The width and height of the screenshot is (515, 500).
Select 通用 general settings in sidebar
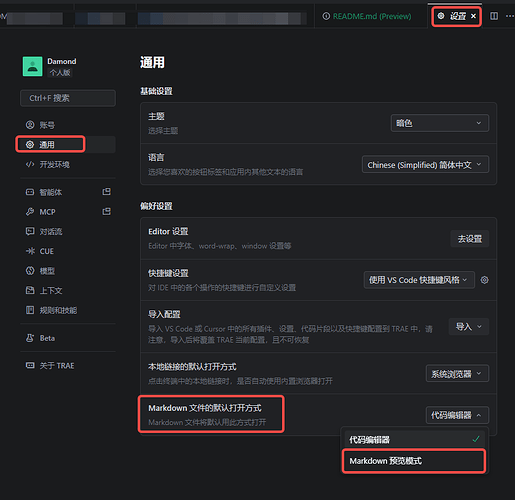point(68,145)
